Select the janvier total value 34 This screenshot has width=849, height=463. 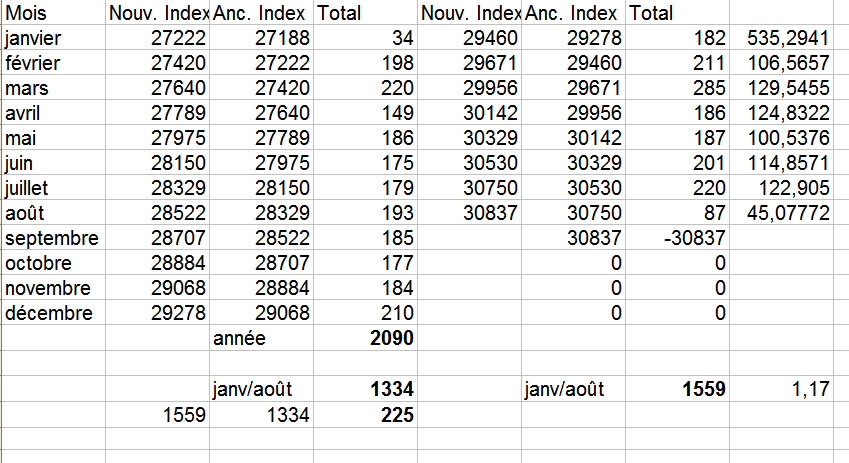click(365, 37)
